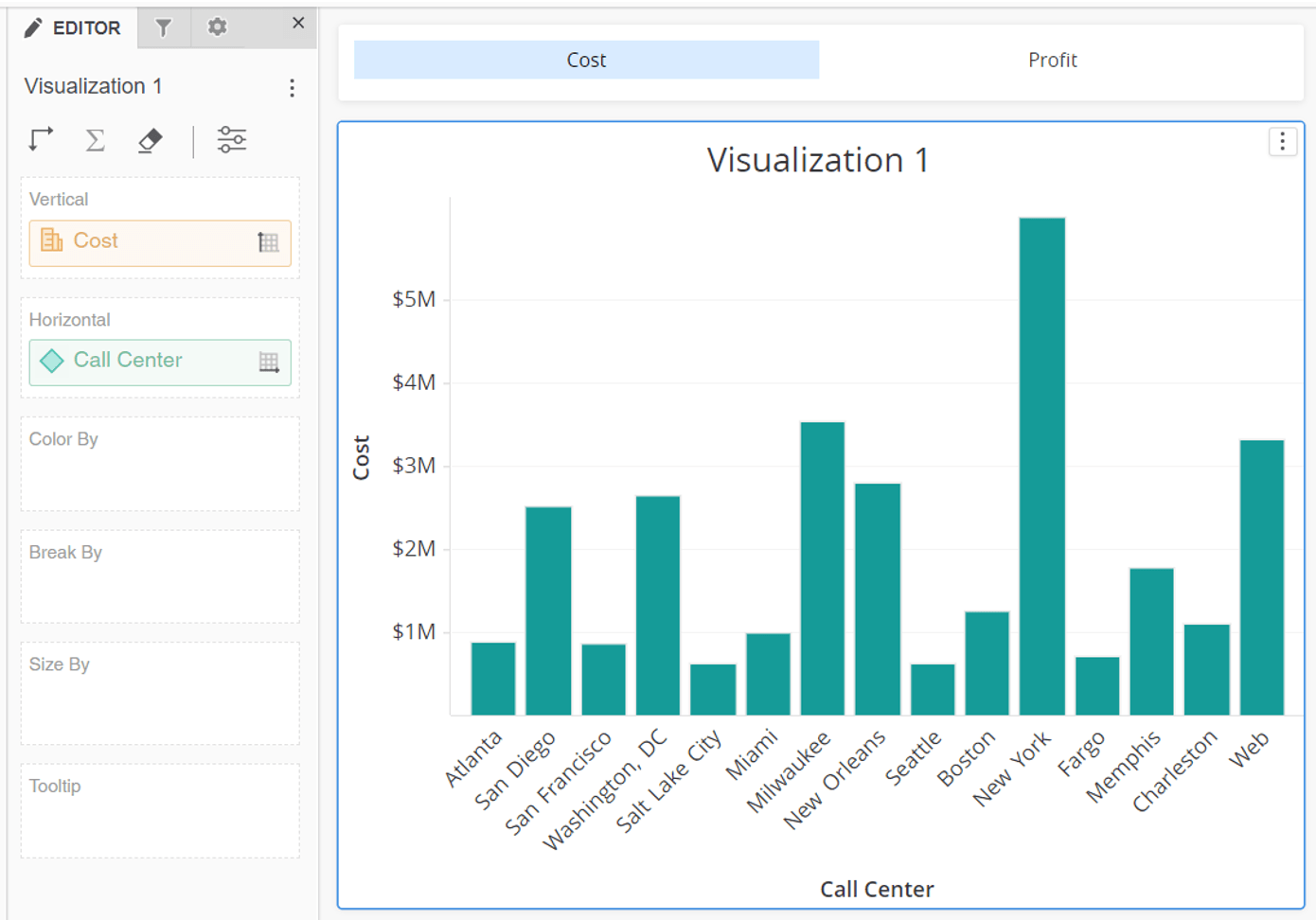The image size is (1316, 920).
Task: Click the Milwaukee bar
Action: [x=823, y=568]
